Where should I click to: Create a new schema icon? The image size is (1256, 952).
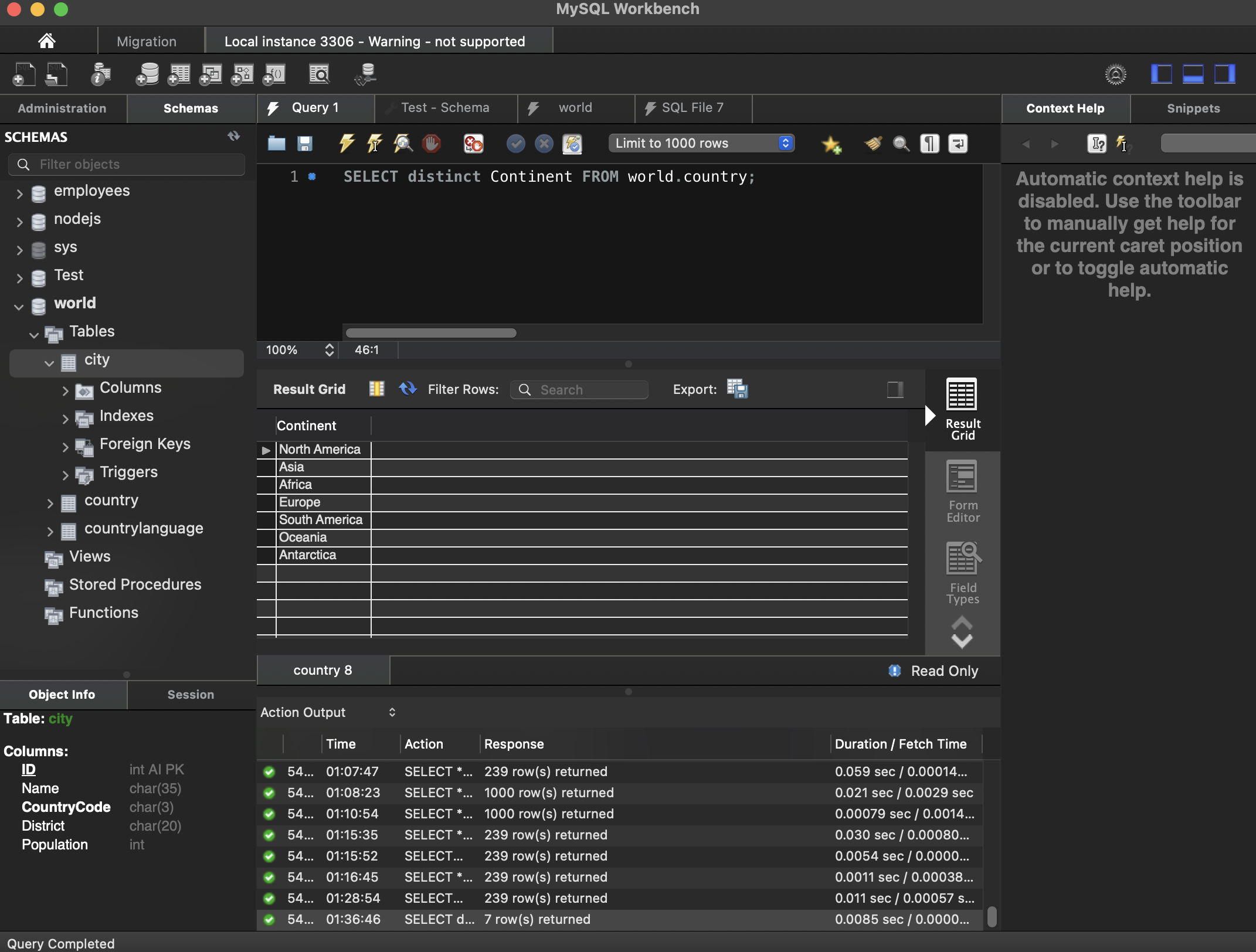[147, 74]
